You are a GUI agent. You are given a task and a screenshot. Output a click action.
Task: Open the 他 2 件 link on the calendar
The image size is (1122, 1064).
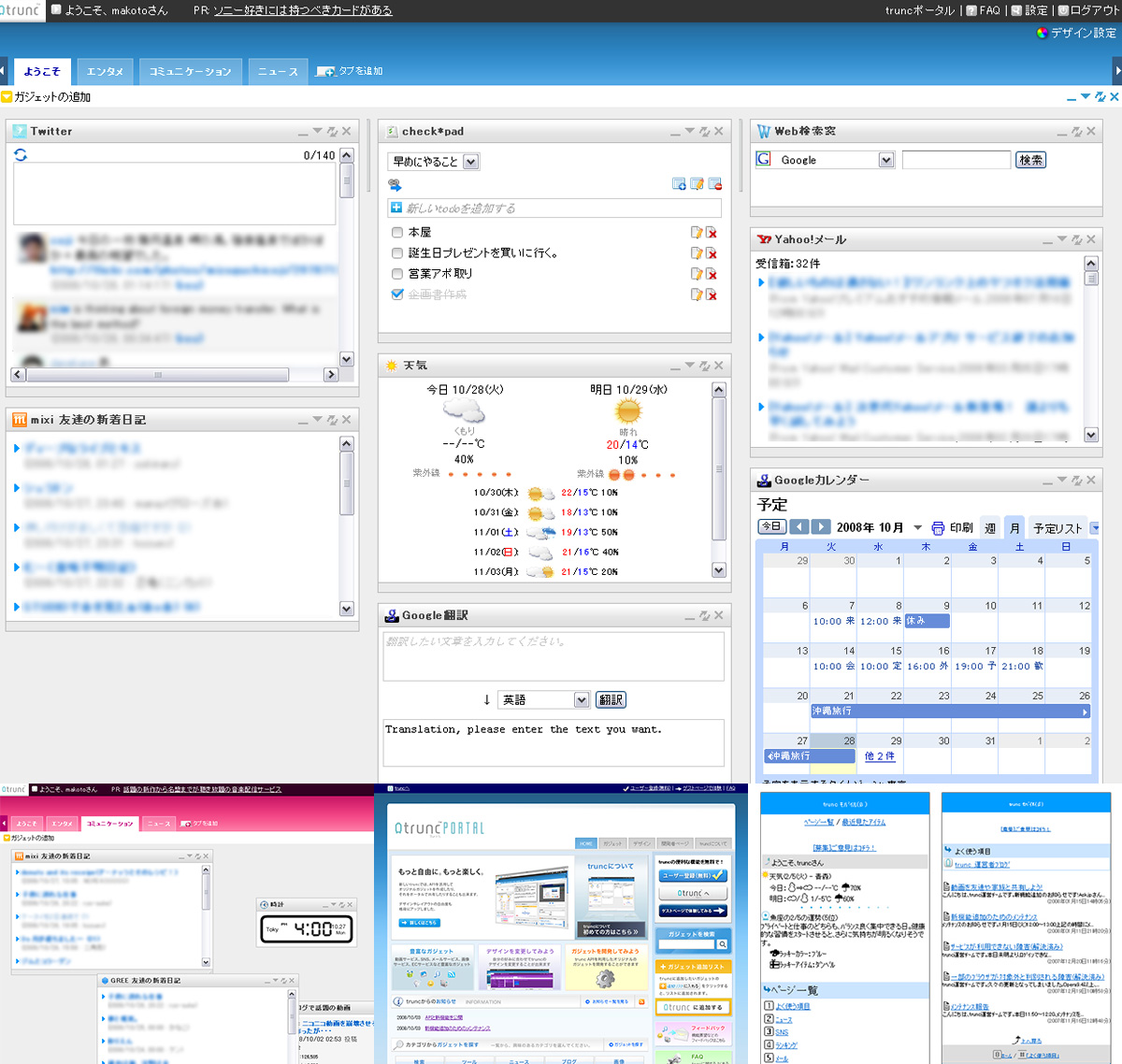pos(880,755)
